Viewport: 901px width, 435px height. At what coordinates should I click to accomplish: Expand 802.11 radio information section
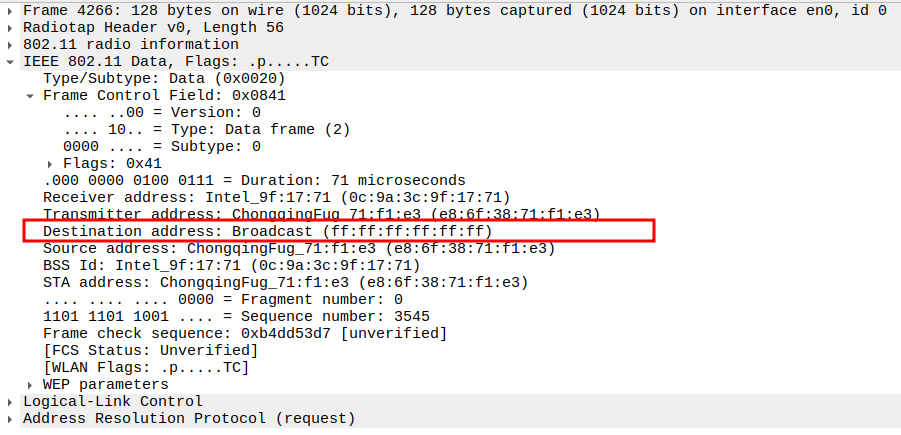tap(11, 45)
